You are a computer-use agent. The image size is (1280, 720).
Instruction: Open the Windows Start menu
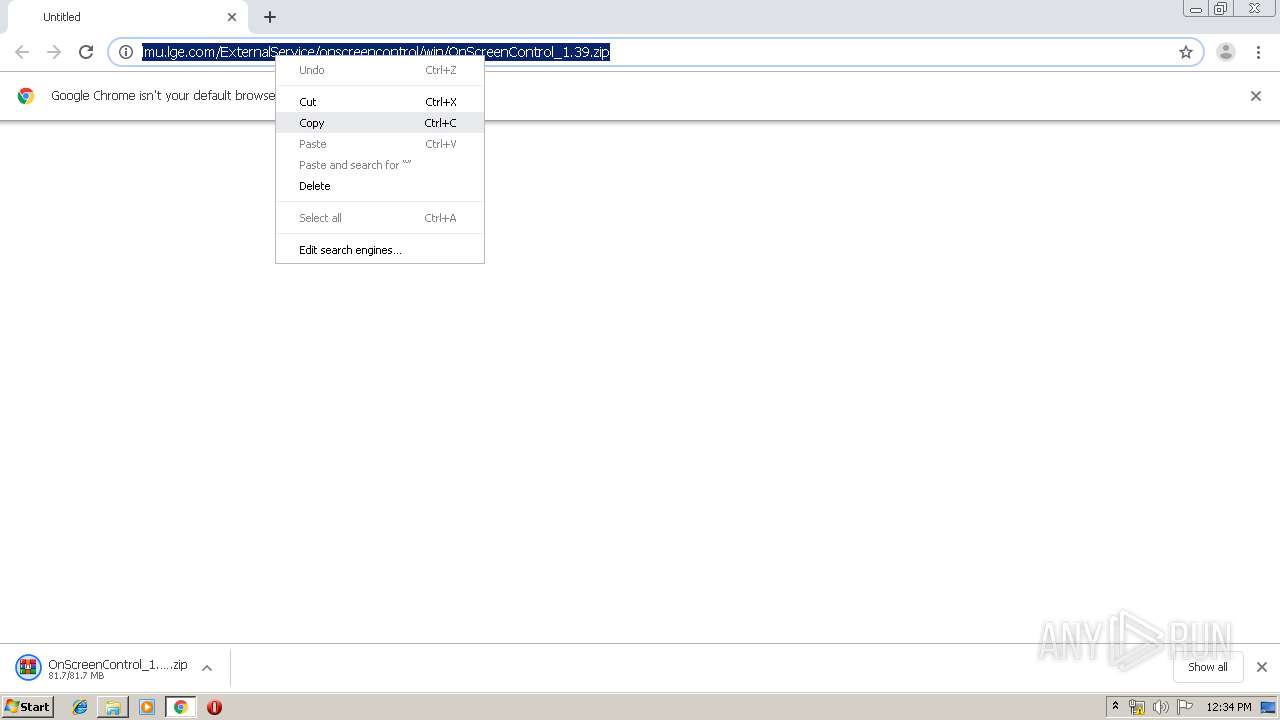[28, 707]
